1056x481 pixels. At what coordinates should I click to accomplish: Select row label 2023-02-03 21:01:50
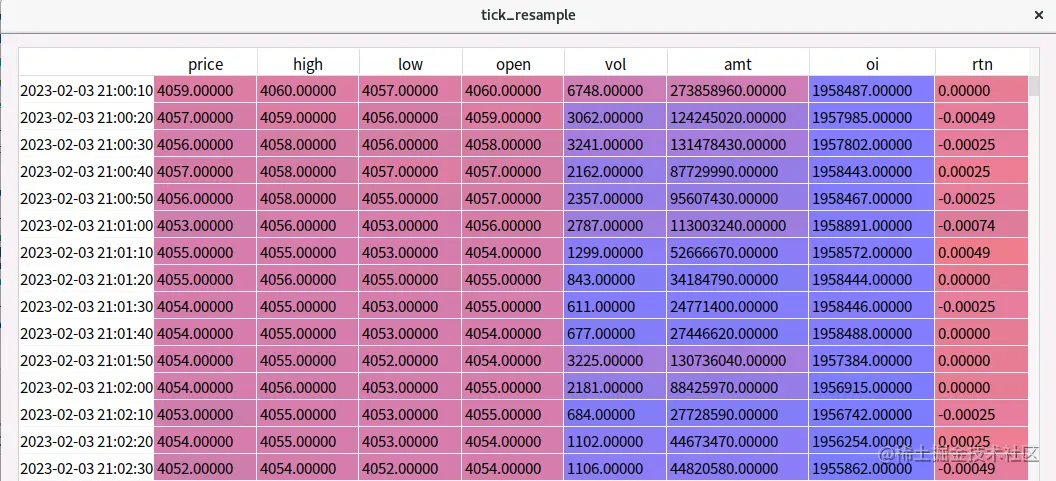tap(86, 360)
